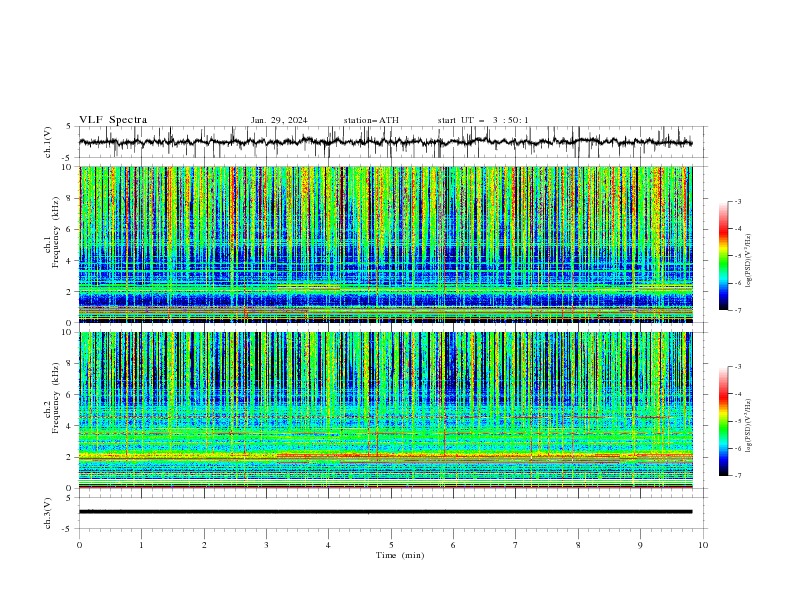Click time axis tick label "6"

453,545
